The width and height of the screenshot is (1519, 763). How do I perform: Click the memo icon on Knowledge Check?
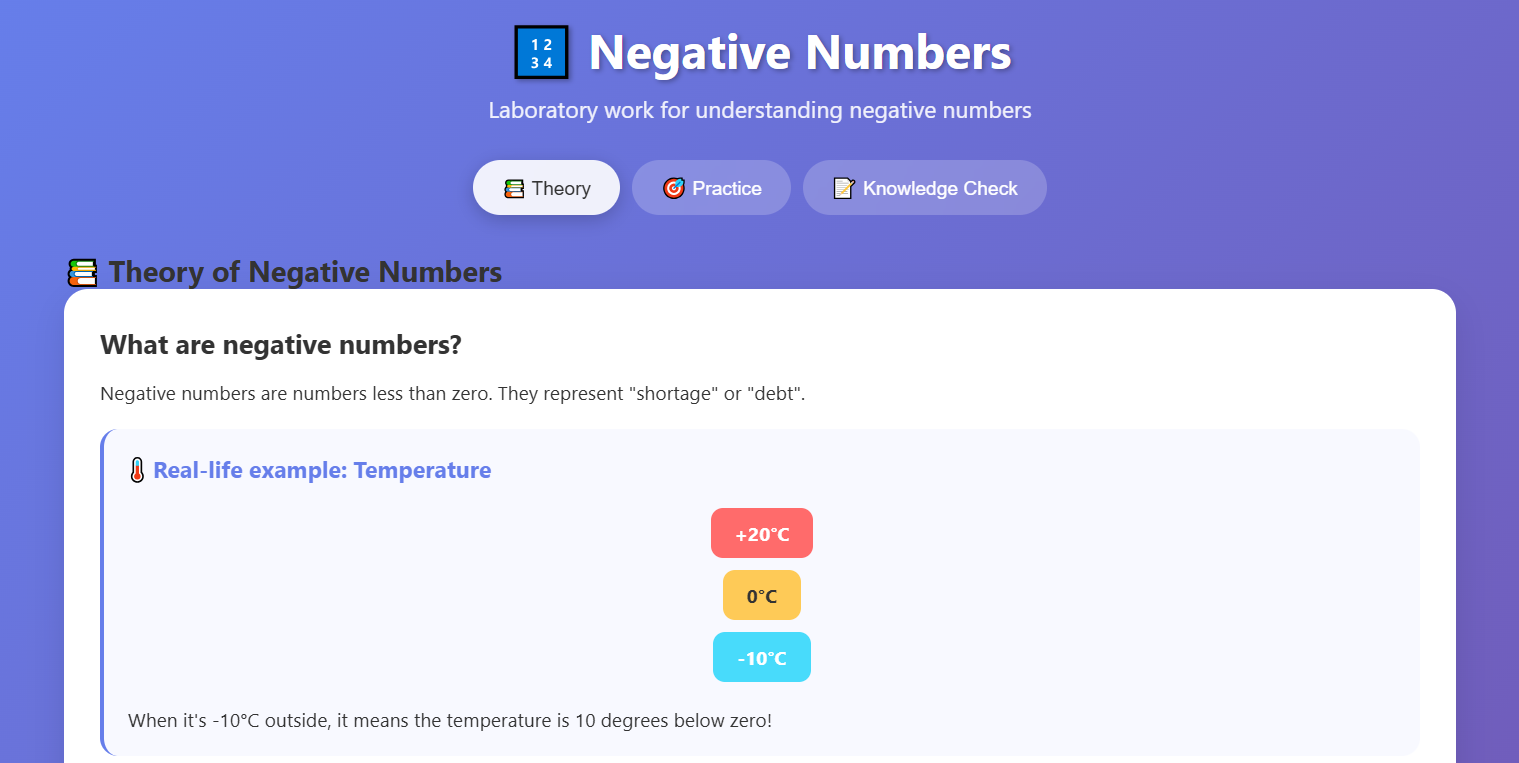[844, 188]
